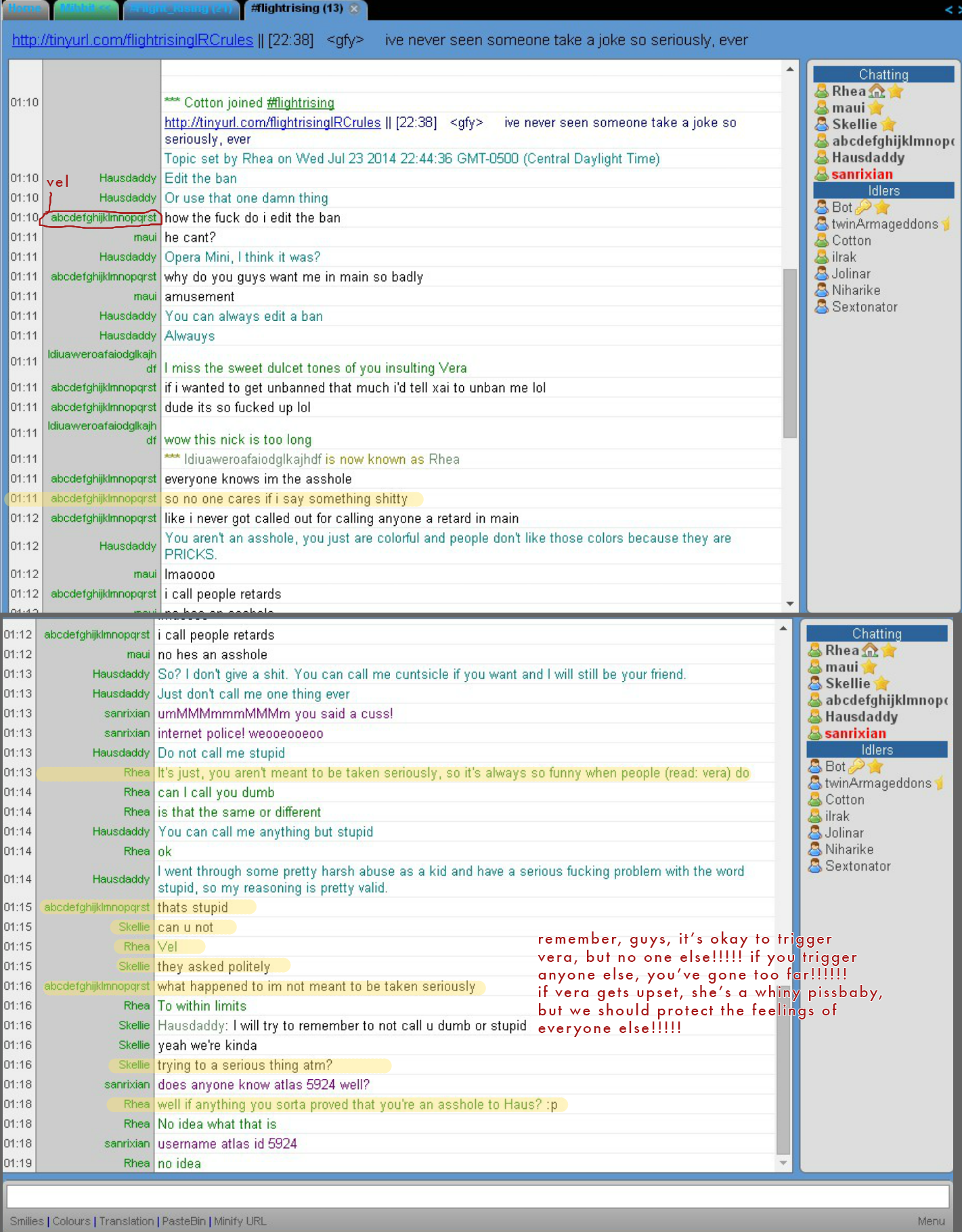This screenshot has height=1232, width=962.
Task: Click the key icon beside Bot in upper list
Action: click(x=862, y=207)
